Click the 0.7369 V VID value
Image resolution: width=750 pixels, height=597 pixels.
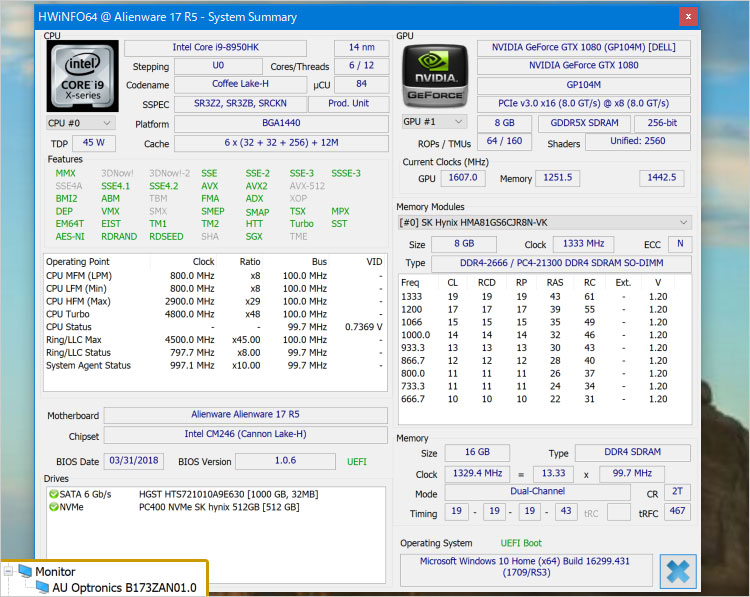point(364,327)
